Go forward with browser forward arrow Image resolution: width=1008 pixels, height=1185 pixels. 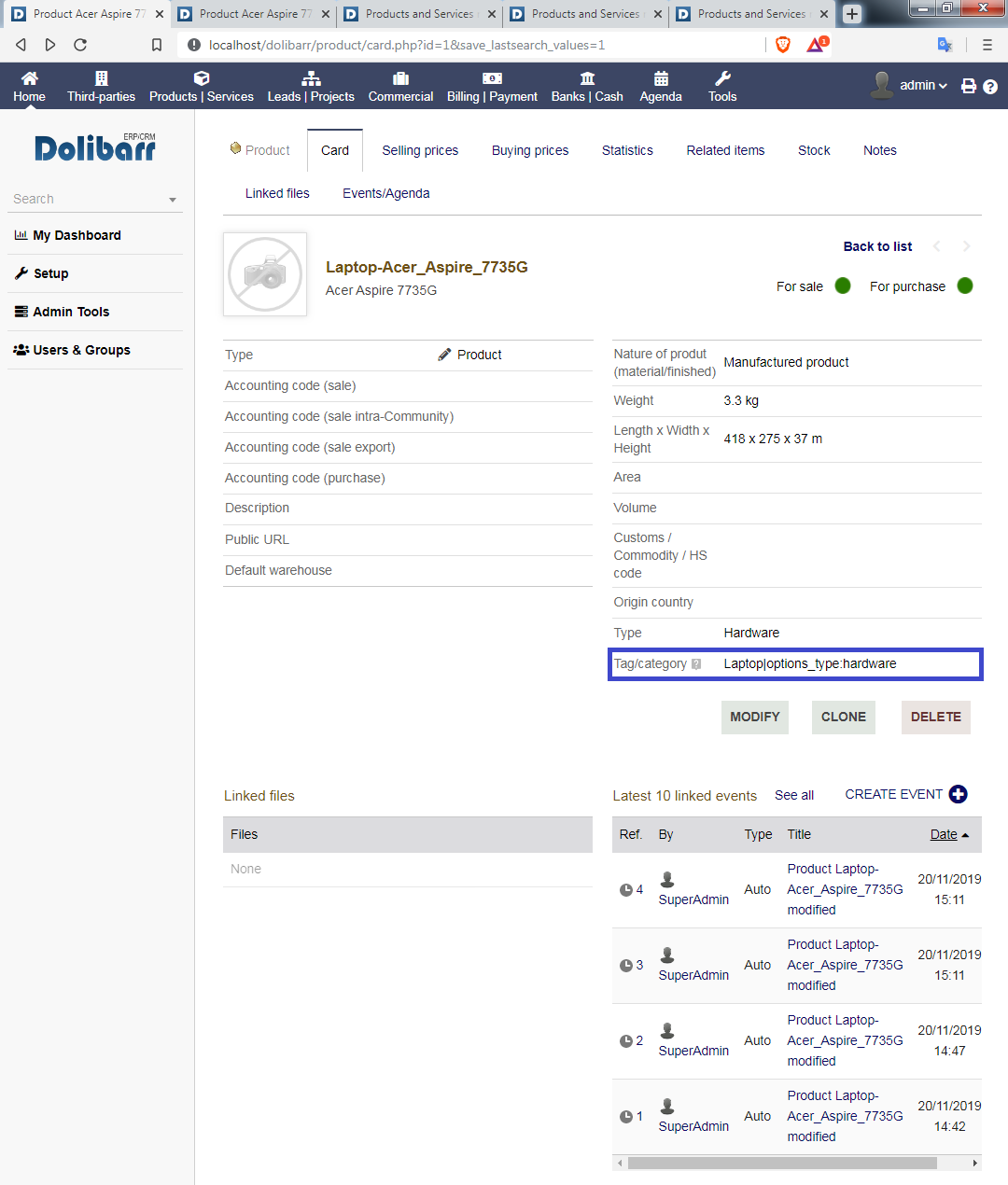point(50,45)
